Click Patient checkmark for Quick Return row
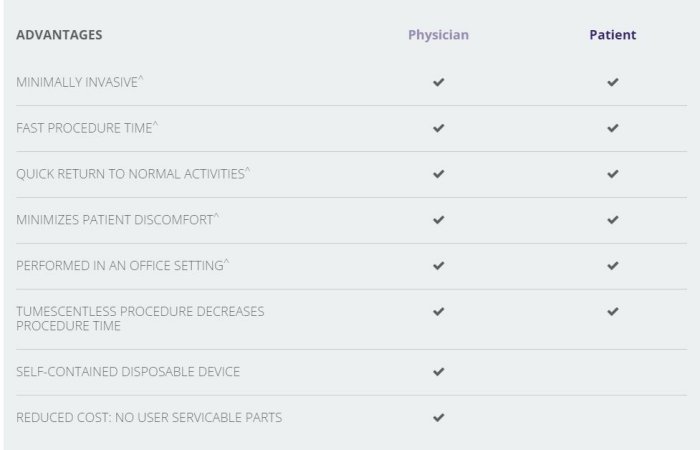 coord(613,174)
